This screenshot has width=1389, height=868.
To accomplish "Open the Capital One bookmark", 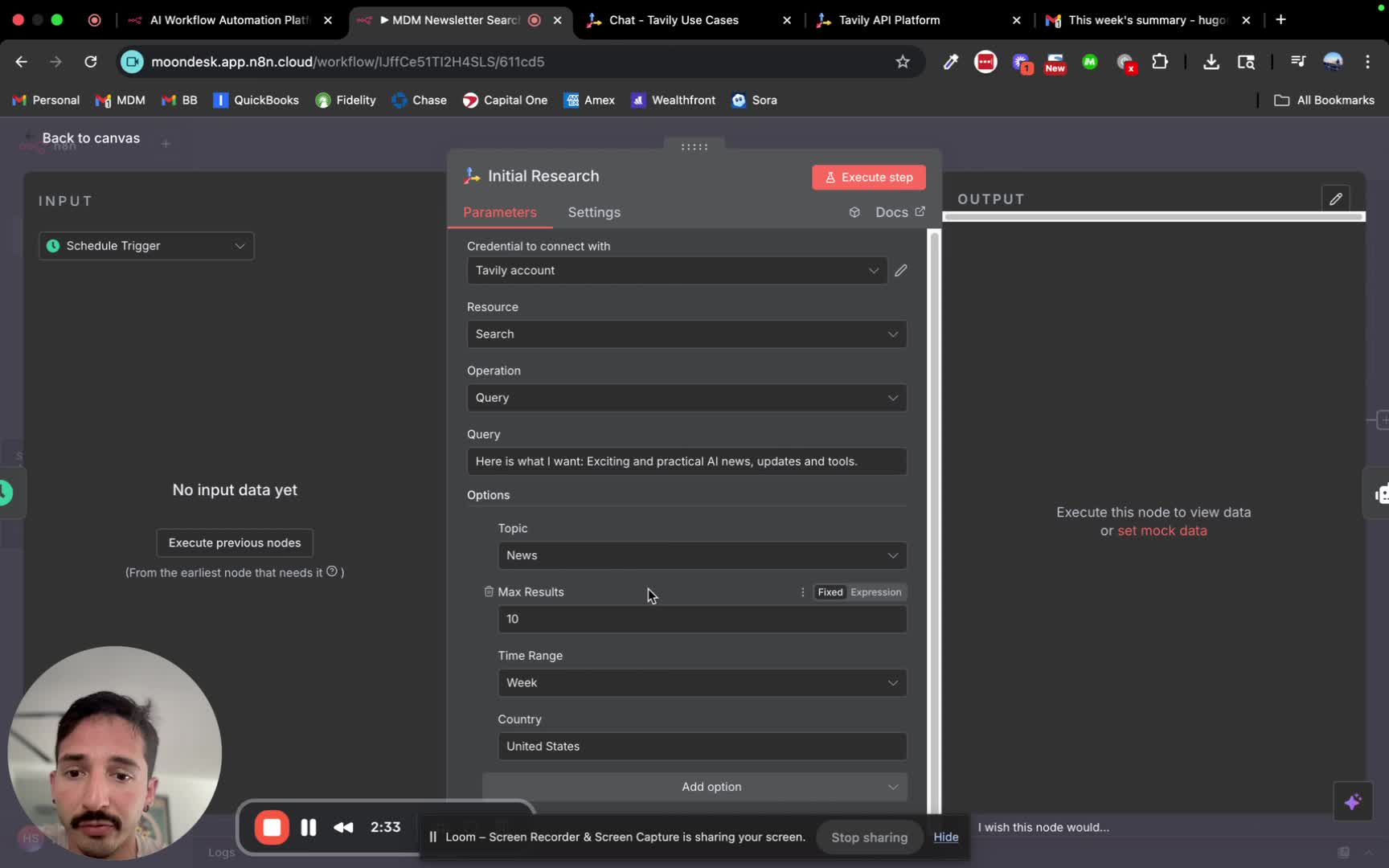I will pyautogui.click(x=505, y=100).
